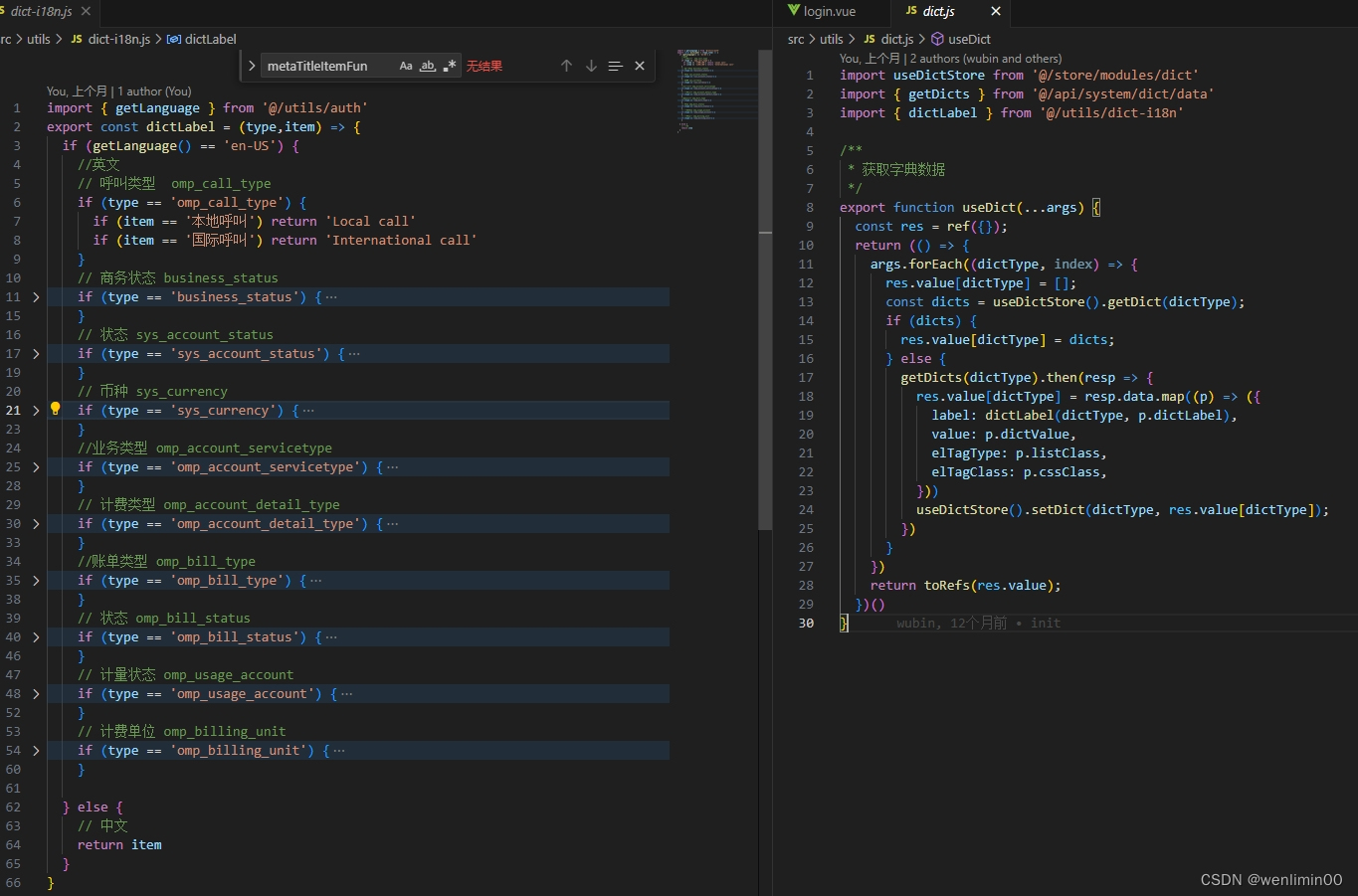The image size is (1358, 896).
Task: Toggle Match Case in find widget
Action: [x=406, y=66]
